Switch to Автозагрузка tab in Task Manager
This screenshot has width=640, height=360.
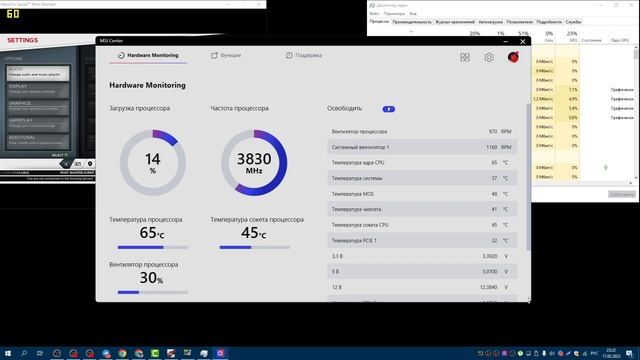click(490, 22)
